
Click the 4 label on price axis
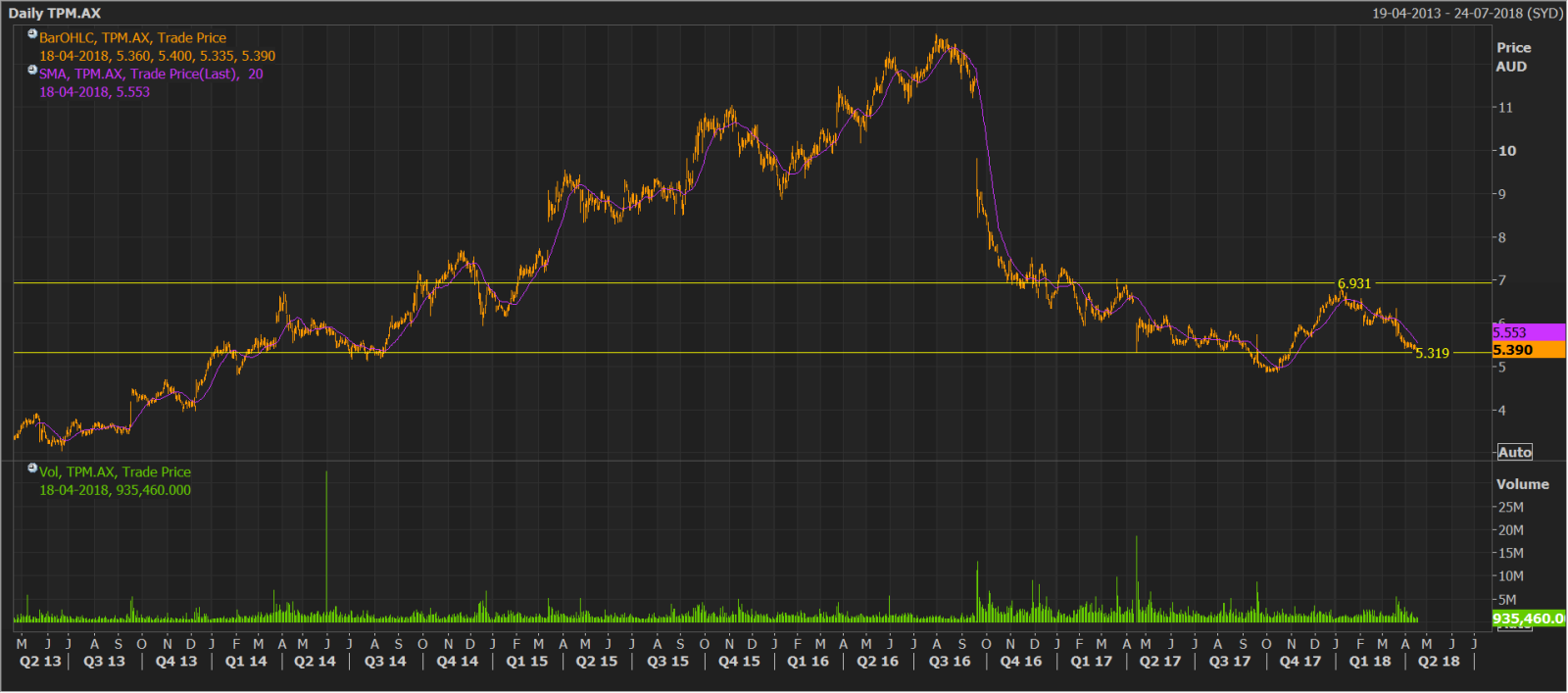point(1501,411)
